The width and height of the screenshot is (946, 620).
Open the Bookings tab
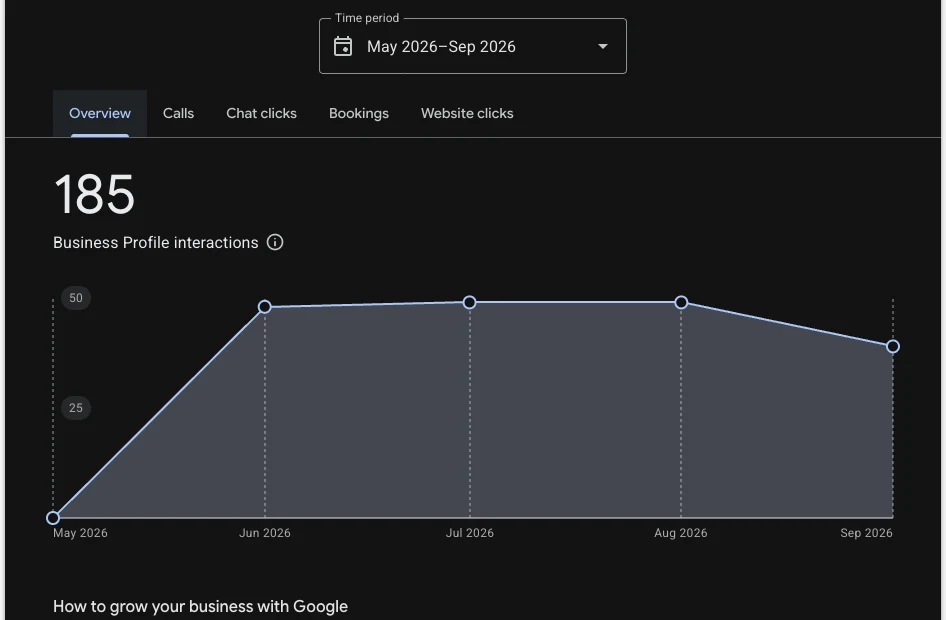pyautogui.click(x=358, y=113)
